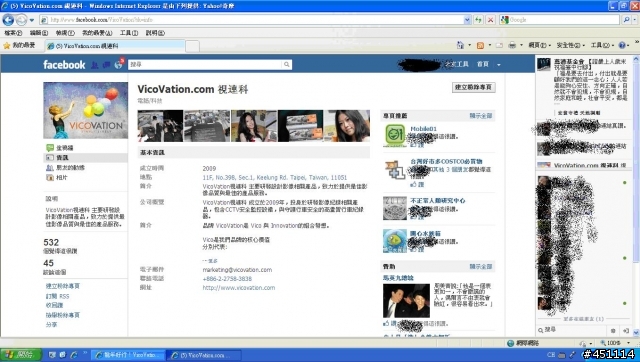Viewport: 640px width, 362px height.
Task: Open 塗鴉牆 in the page sidebar
Action: point(64,148)
